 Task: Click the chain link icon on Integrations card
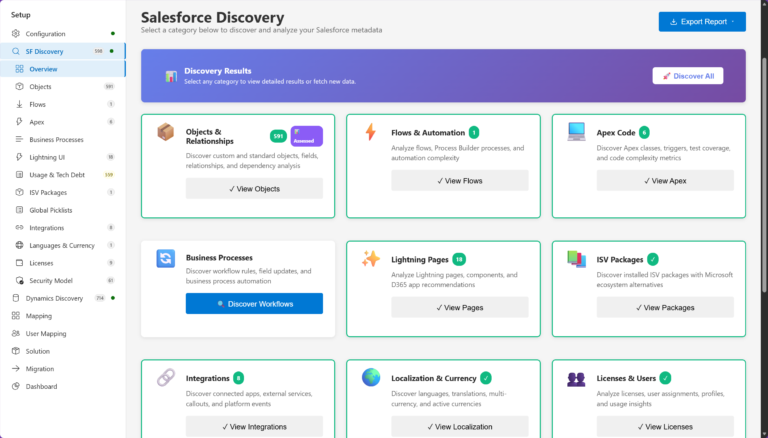tap(166, 378)
